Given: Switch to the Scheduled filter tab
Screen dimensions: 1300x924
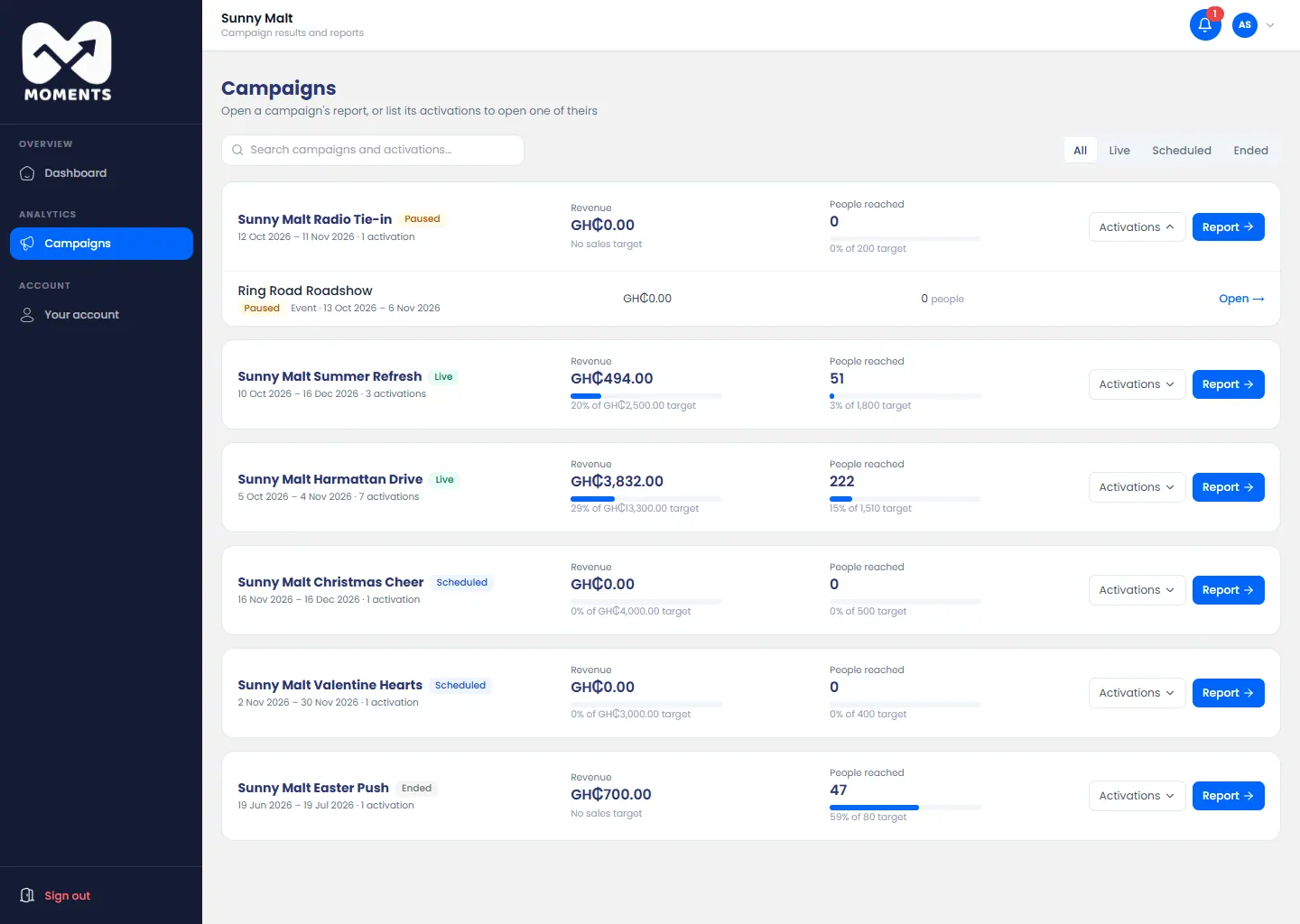Looking at the screenshot, I should tap(1182, 151).
